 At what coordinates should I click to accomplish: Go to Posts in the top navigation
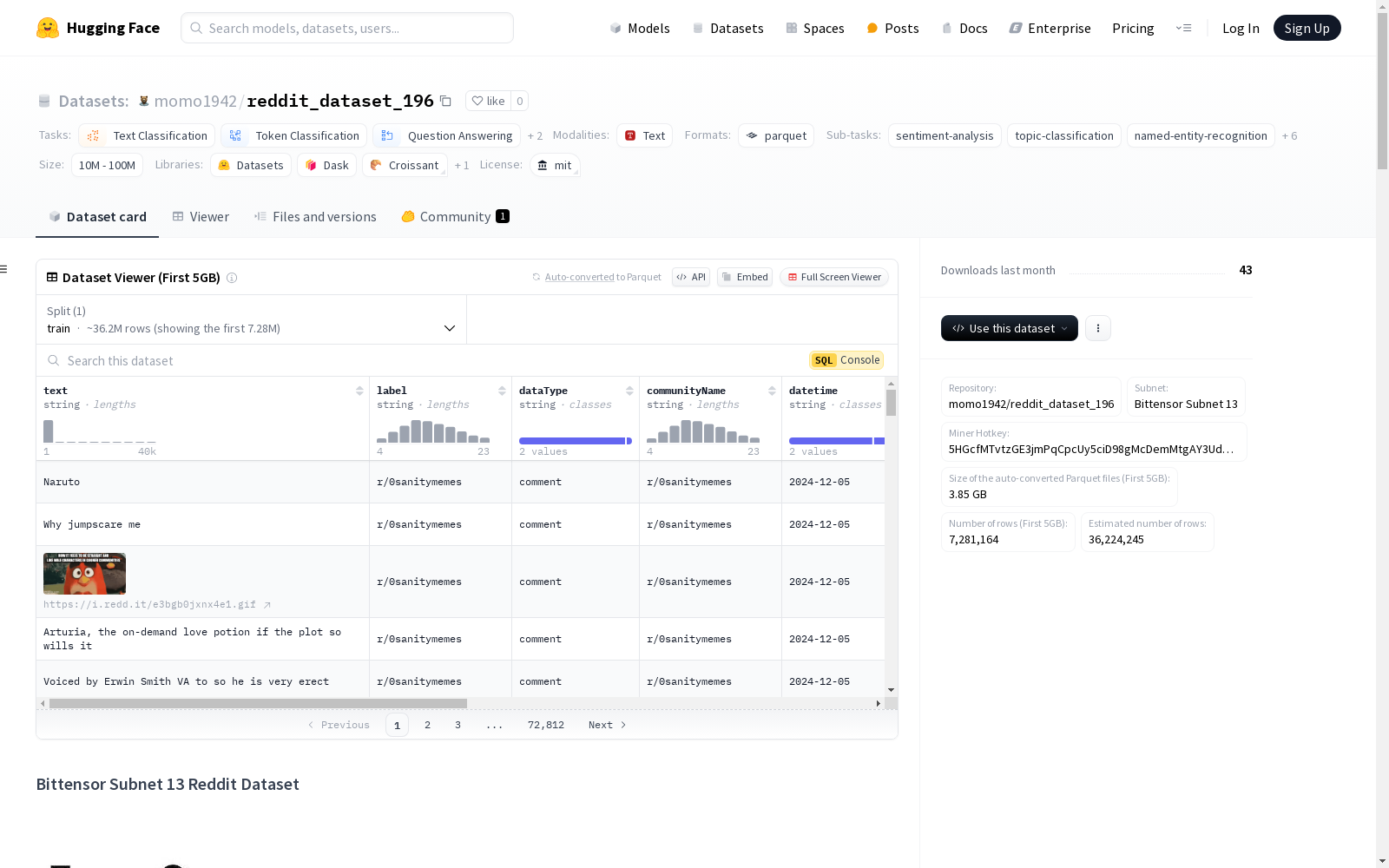pyautogui.click(x=892, y=28)
